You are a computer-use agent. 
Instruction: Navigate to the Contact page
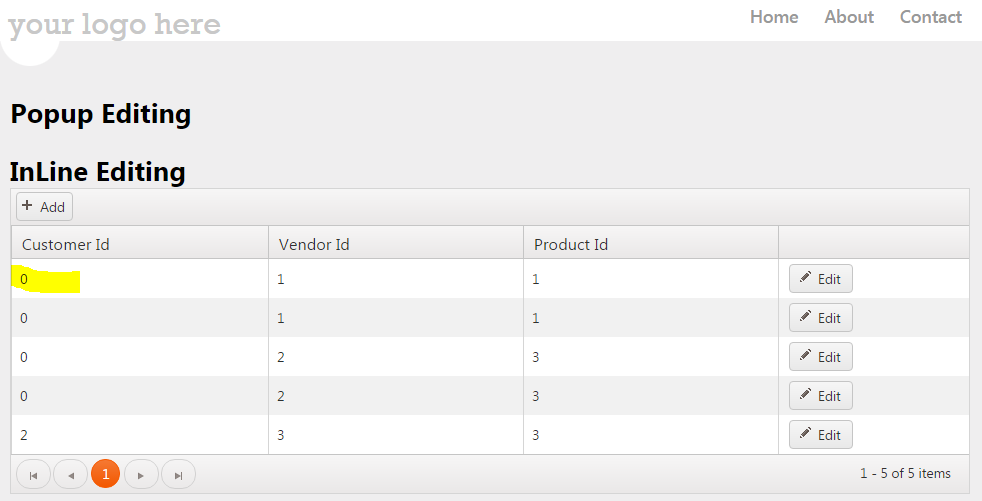930,17
